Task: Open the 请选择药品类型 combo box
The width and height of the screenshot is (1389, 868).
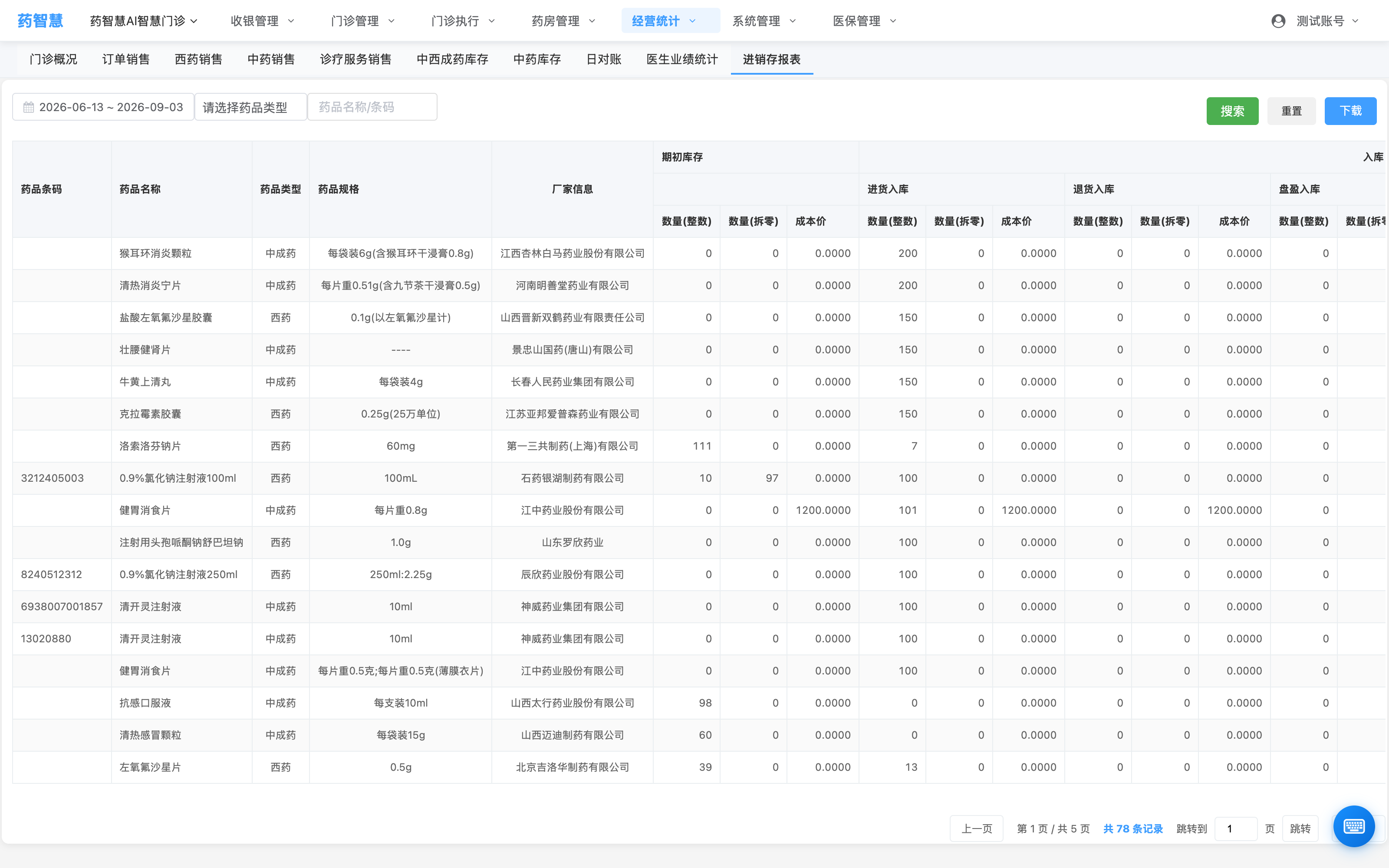Action: coord(251,107)
